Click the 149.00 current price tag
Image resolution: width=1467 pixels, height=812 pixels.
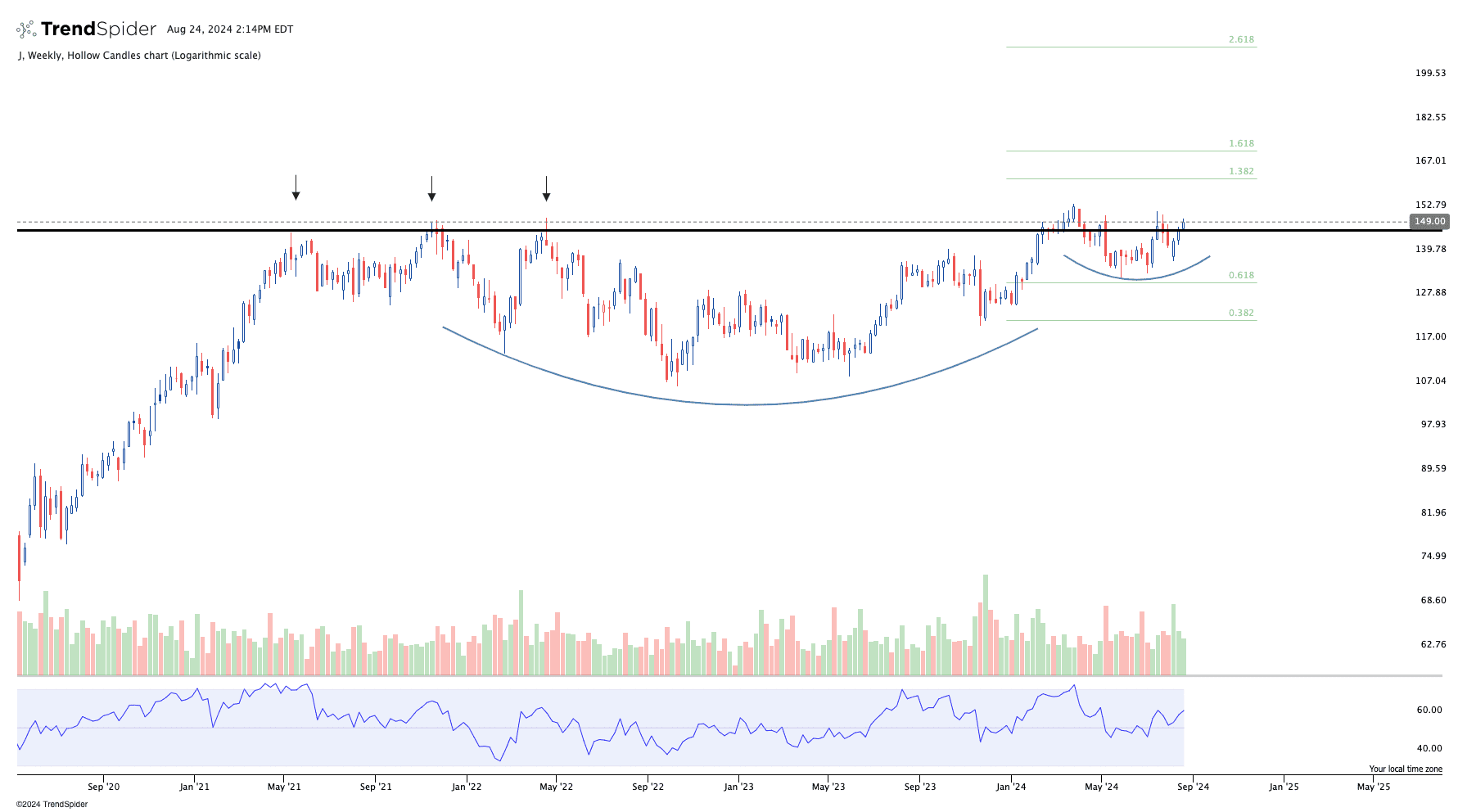click(1429, 221)
